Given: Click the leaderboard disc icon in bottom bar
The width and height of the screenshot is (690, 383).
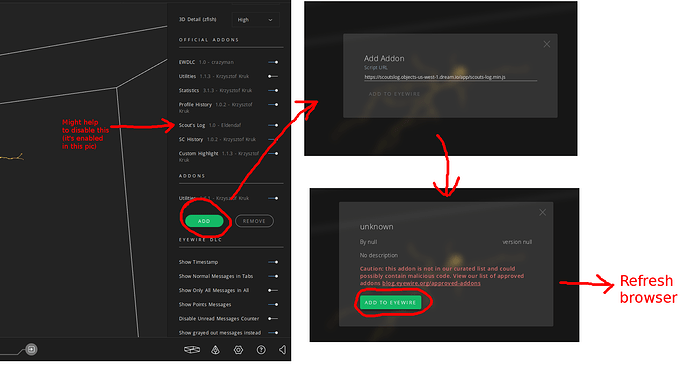Looking at the screenshot, I should pos(191,350).
